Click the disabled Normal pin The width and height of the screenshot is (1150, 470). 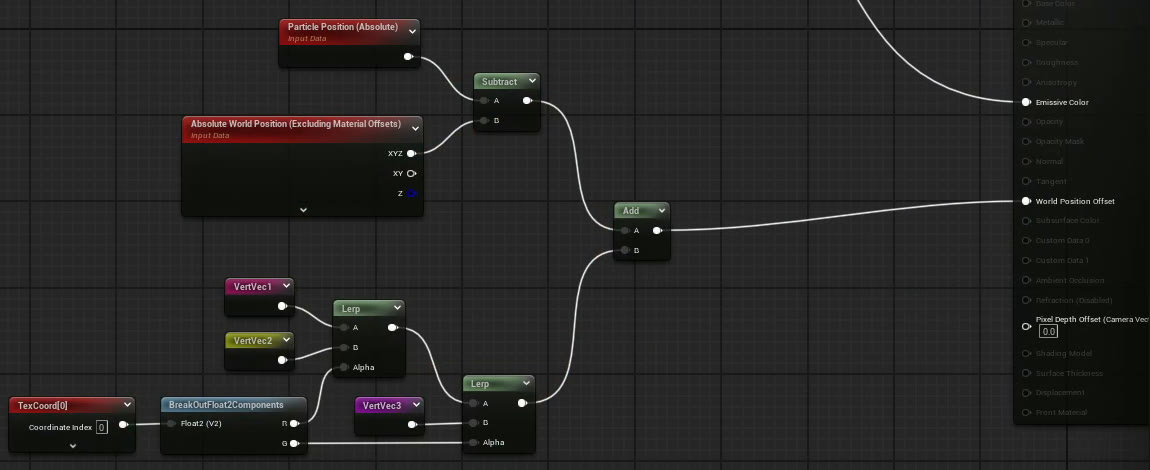pyautogui.click(x=1026, y=161)
